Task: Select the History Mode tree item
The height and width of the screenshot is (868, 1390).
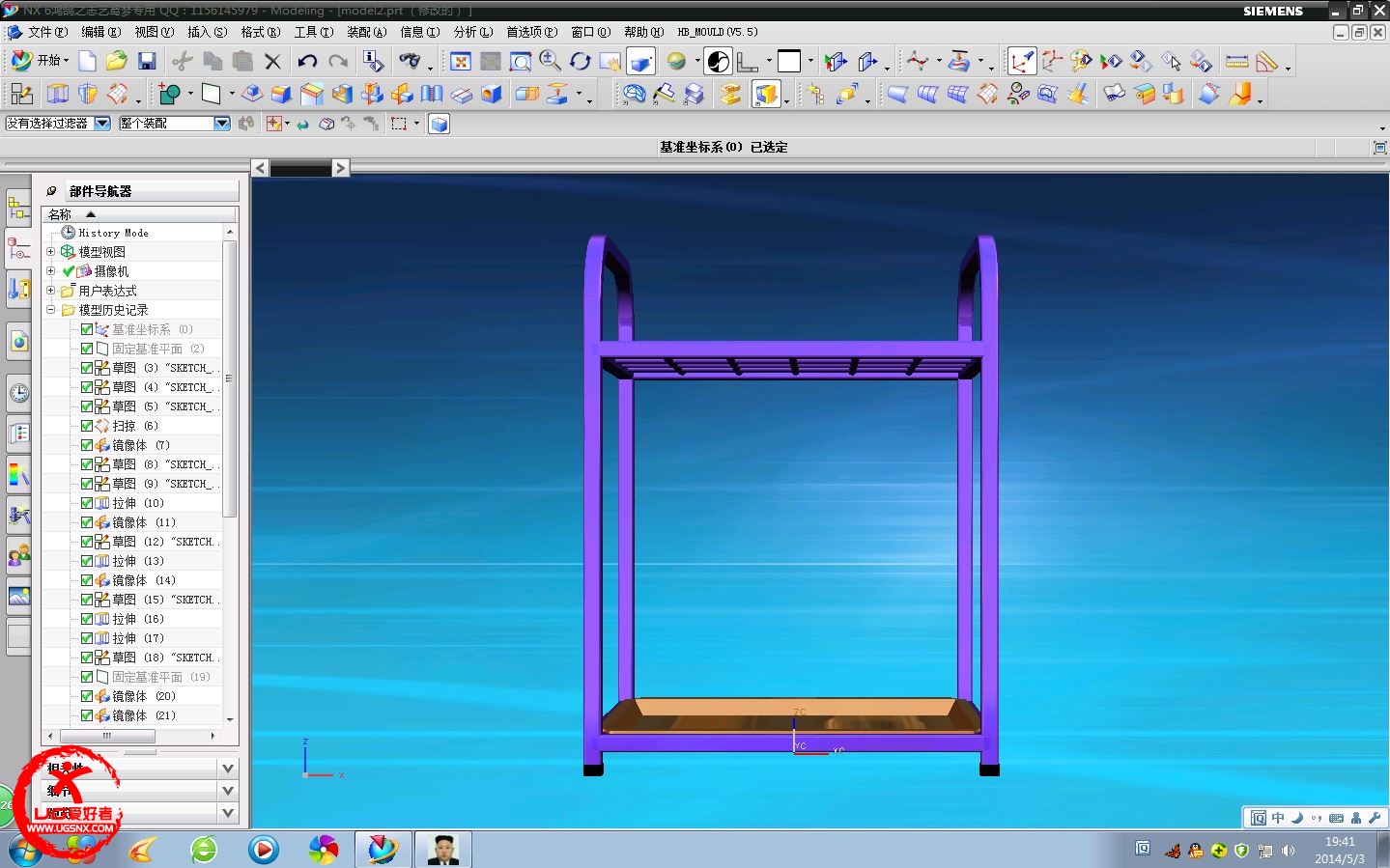Action: (x=105, y=233)
